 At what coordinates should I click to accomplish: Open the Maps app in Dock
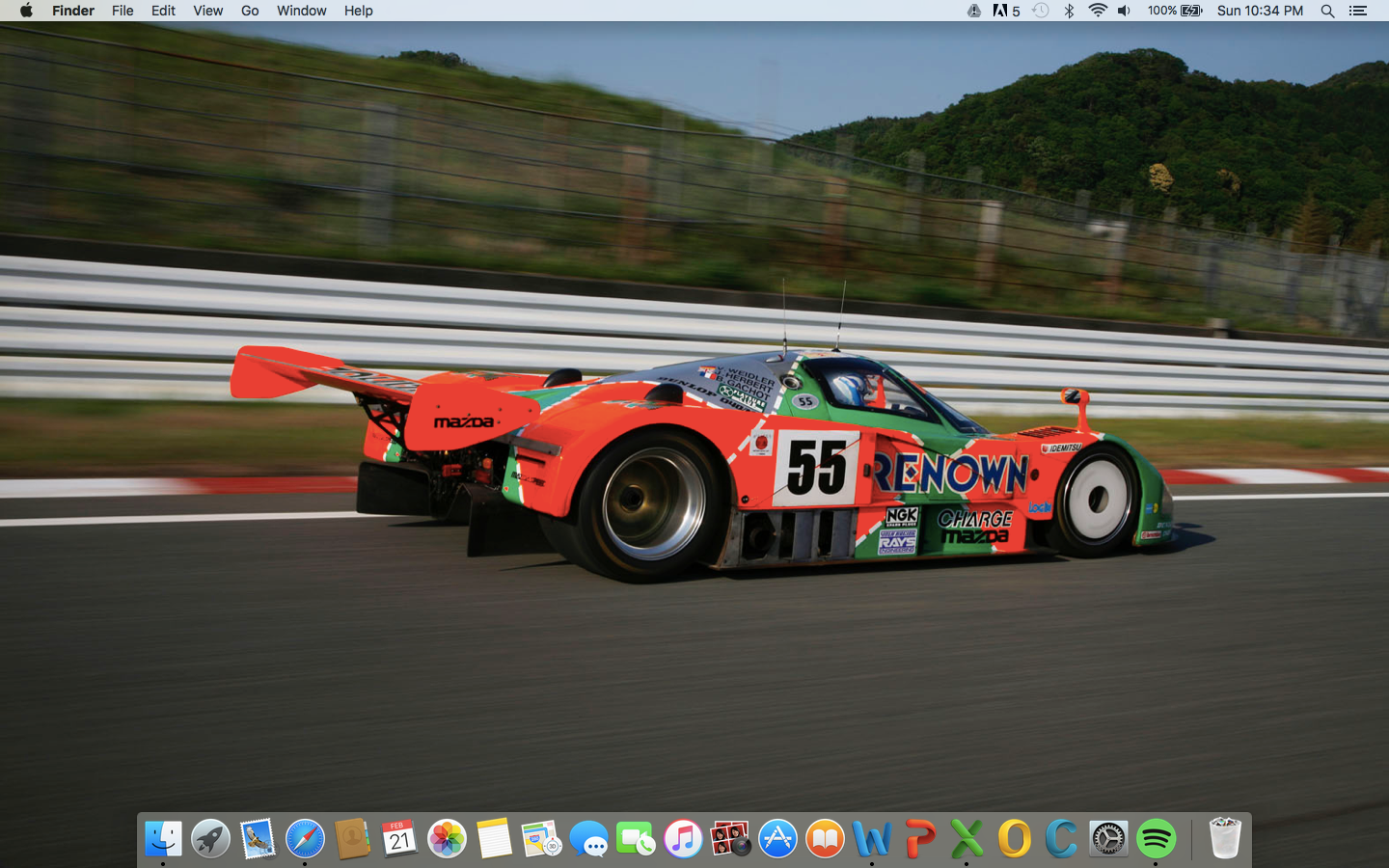pyautogui.click(x=541, y=839)
